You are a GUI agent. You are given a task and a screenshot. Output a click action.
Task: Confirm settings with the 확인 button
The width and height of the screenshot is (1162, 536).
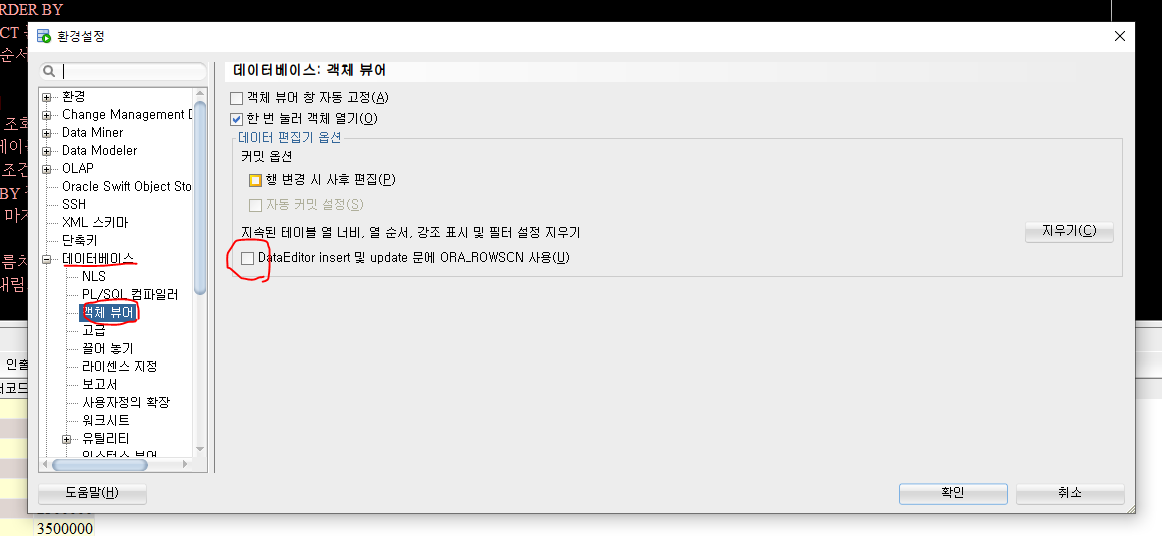[952, 494]
